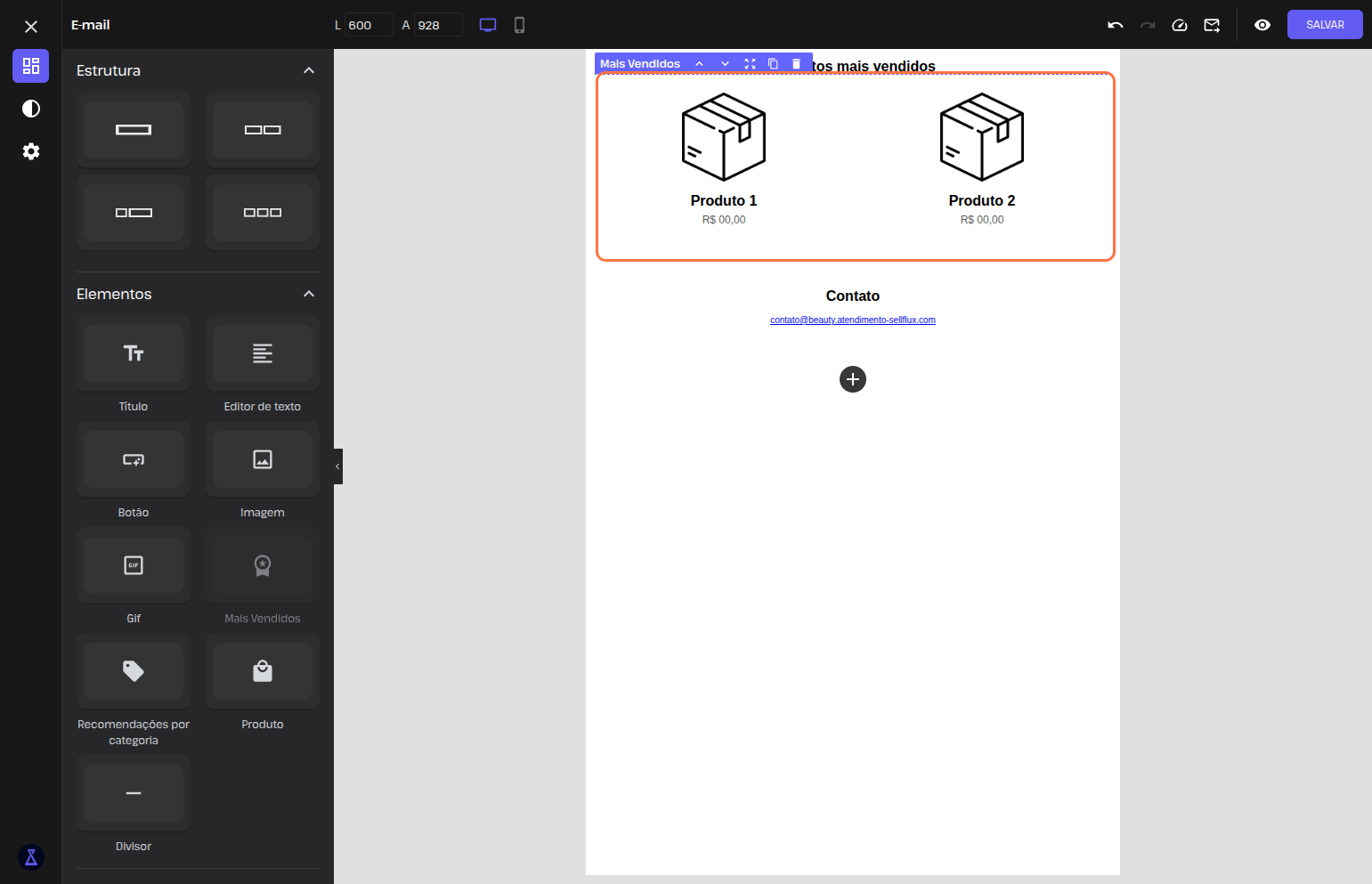Duplicate the Mais Vendidos block
Image resolution: width=1372 pixels, height=884 pixels.
[773, 64]
